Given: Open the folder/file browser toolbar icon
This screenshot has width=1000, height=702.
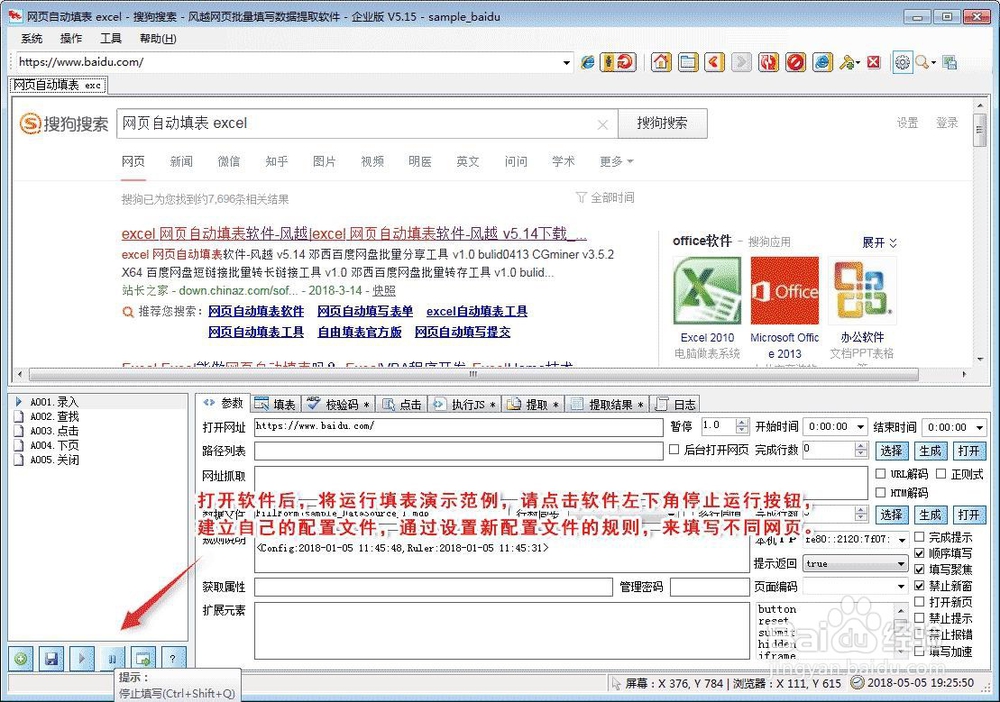Looking at the screenshot, I should pos(688,62).
